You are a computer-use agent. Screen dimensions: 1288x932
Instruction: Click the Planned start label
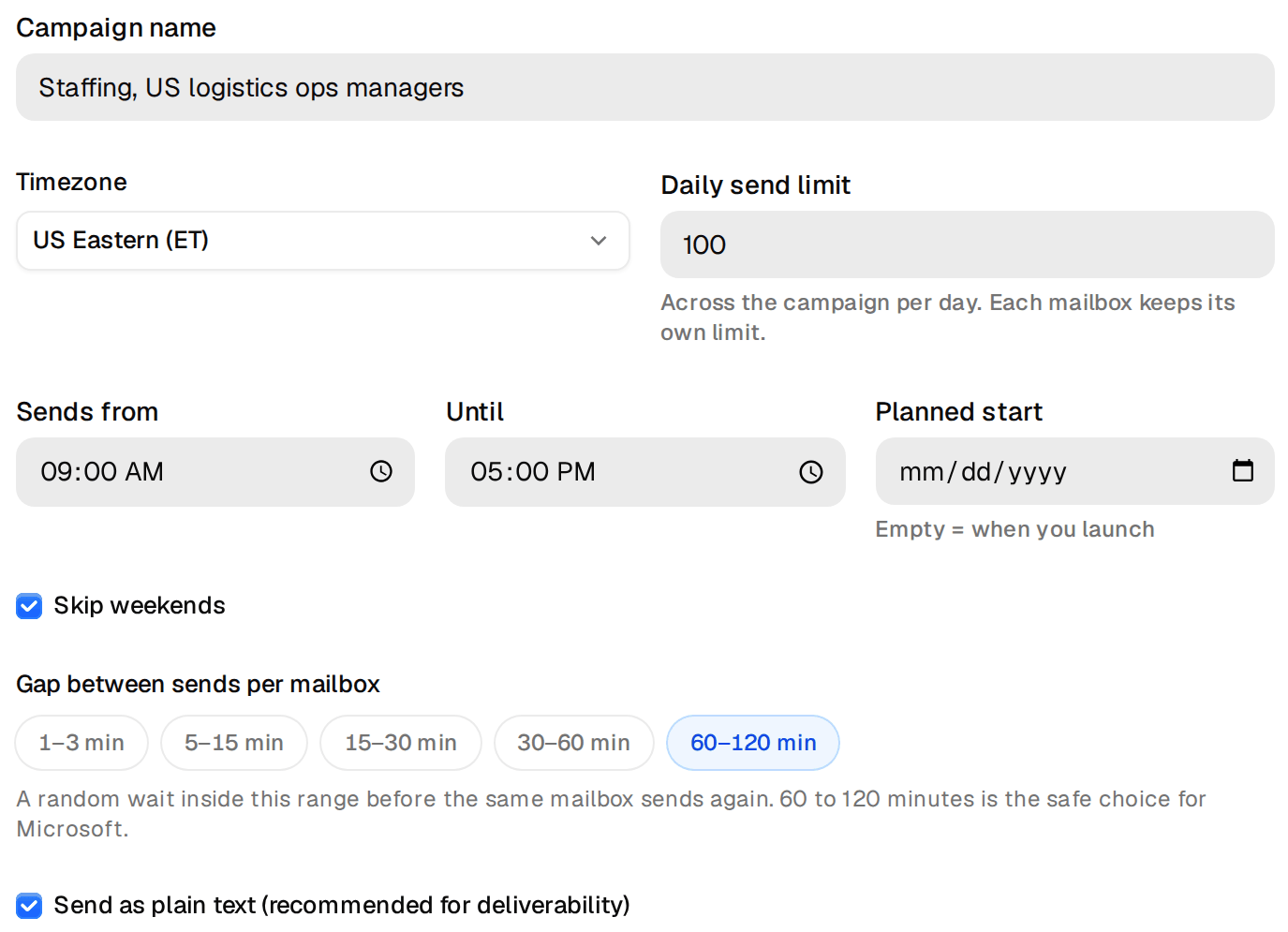959,412
